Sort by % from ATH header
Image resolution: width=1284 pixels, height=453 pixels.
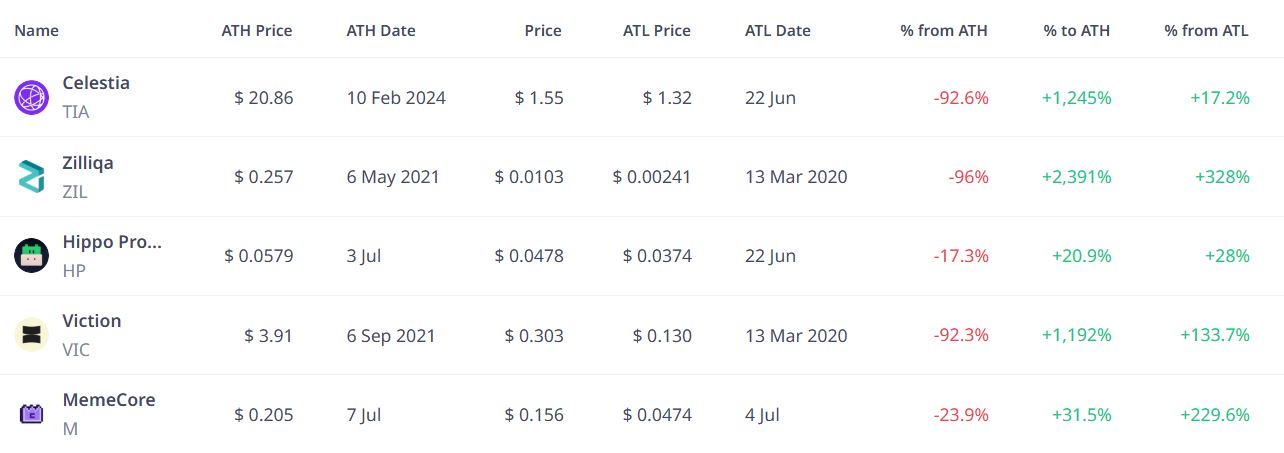coord(944,30)
